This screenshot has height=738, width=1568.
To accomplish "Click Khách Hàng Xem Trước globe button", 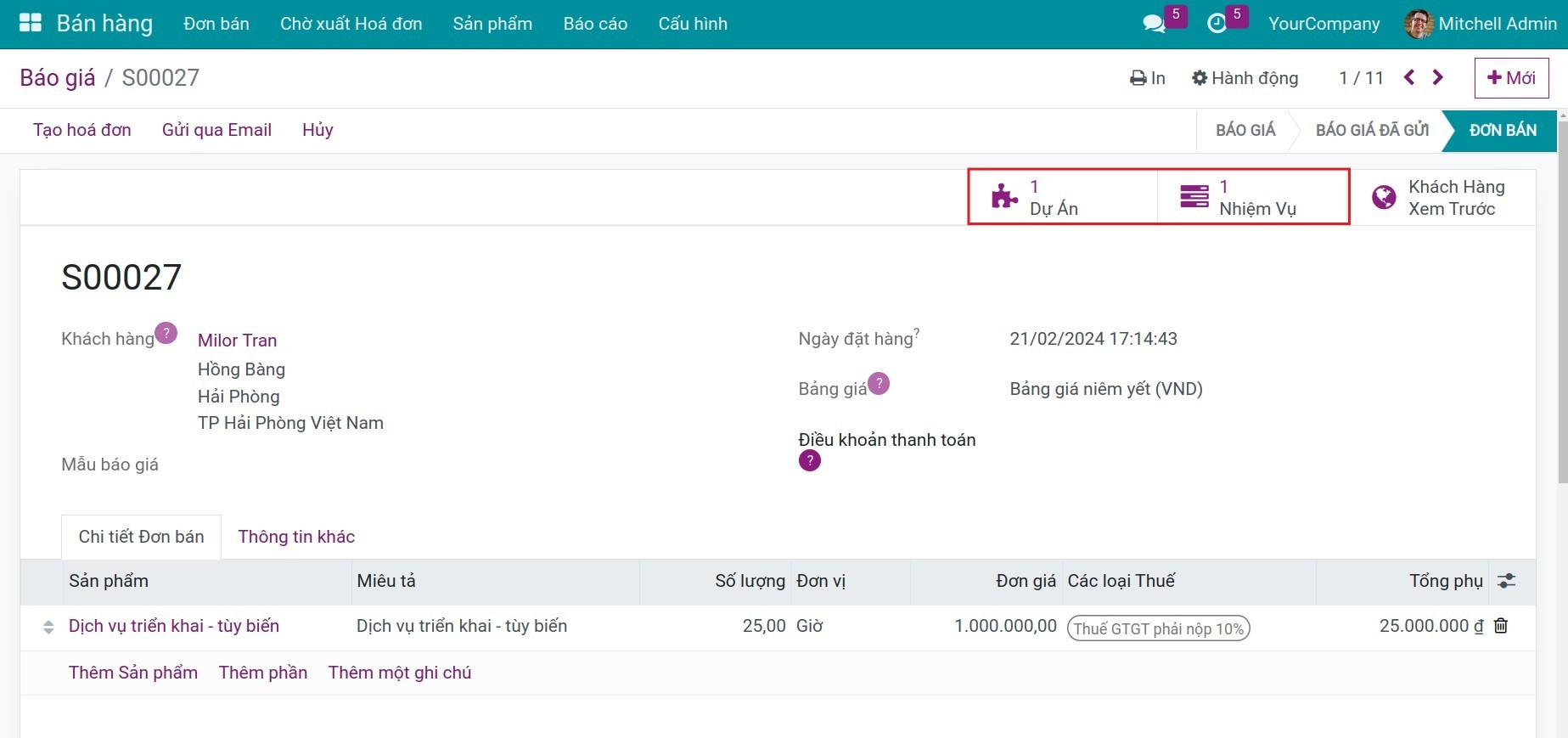I will (1441, 198).
